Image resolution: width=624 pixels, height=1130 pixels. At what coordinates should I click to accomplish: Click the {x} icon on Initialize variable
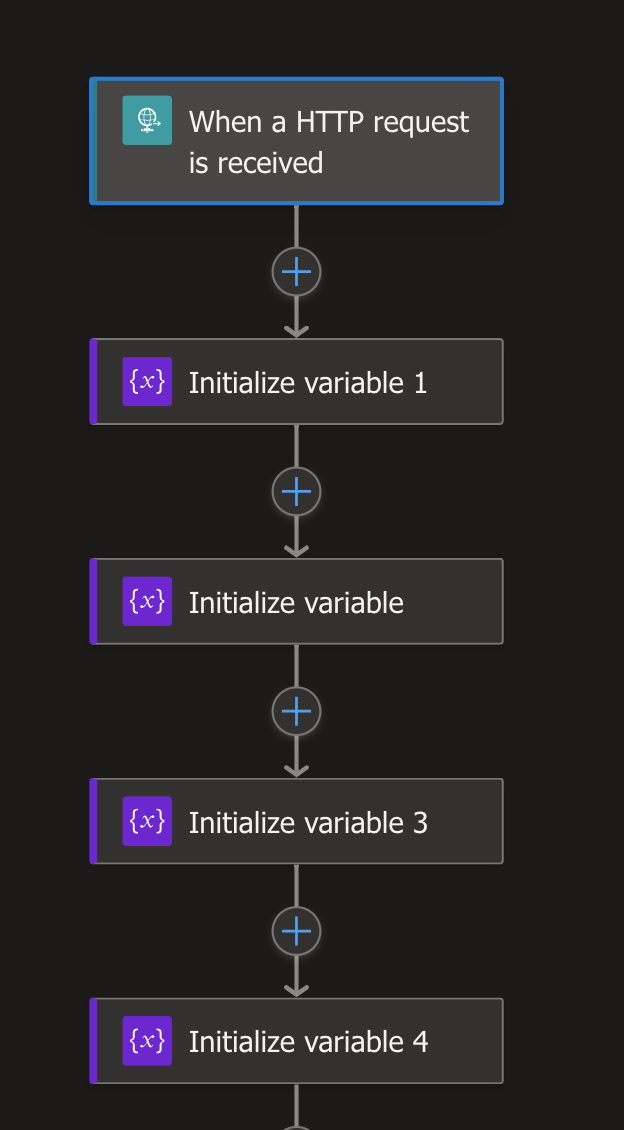click(147, 601)
